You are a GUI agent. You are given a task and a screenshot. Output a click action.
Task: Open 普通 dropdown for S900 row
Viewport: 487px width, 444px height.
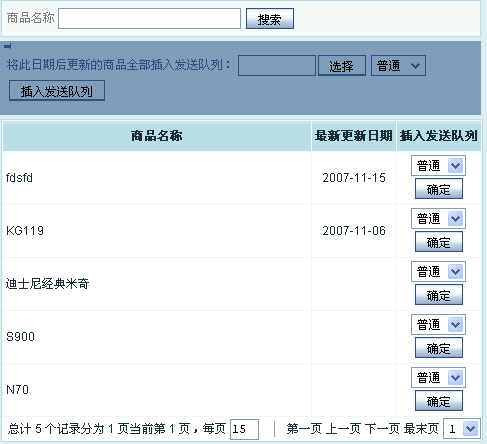pos(438,325)
